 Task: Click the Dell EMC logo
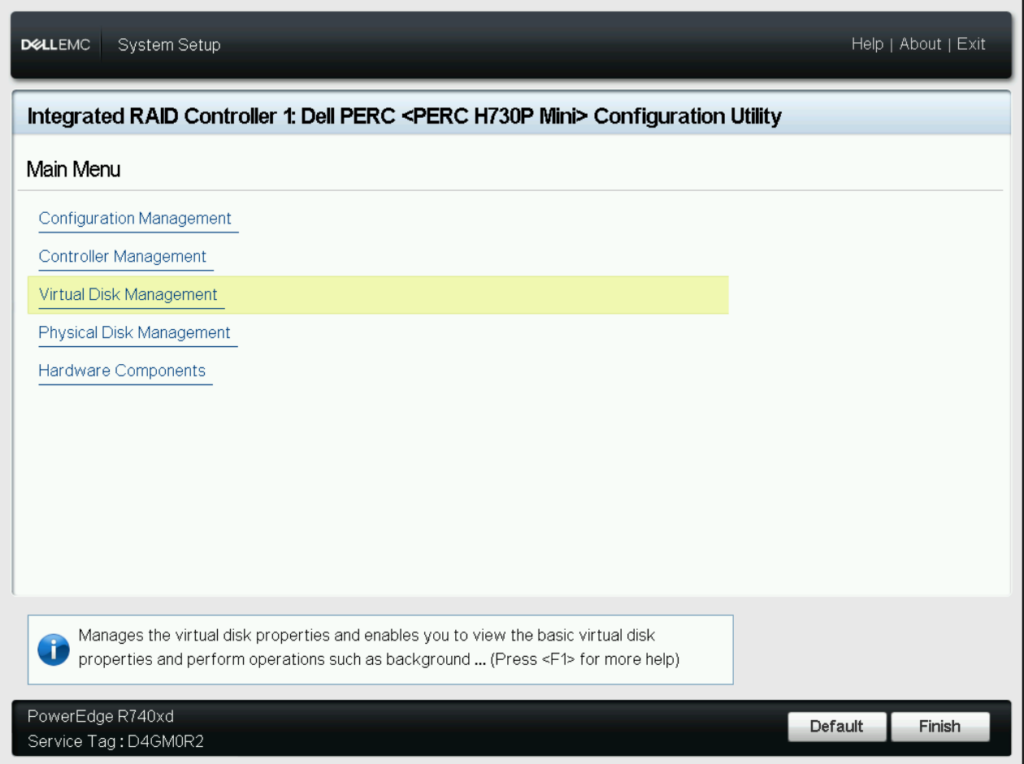click(x=56, y=44)
